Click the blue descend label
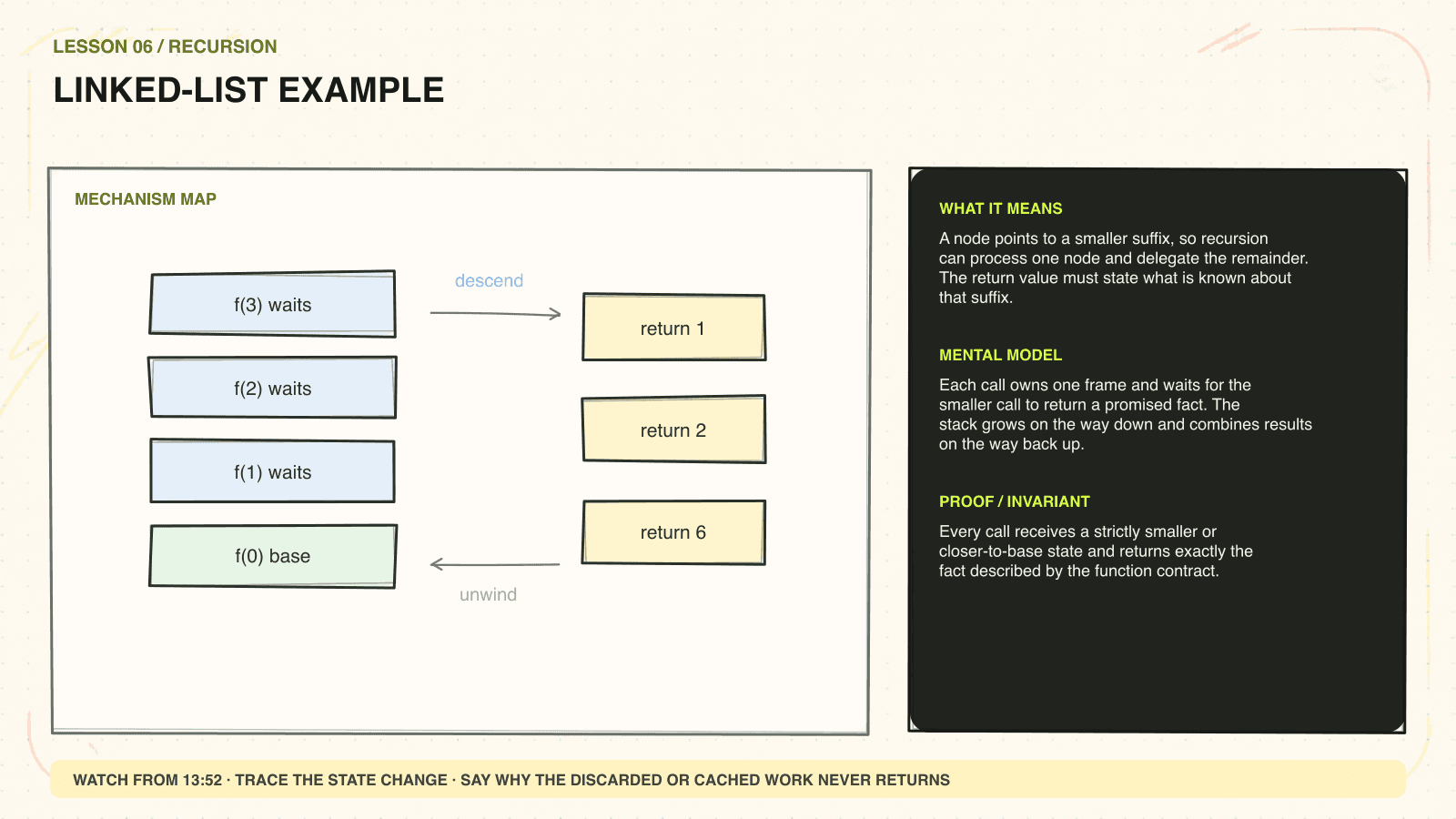1456x819 pixels. click(x=489, y=280)
